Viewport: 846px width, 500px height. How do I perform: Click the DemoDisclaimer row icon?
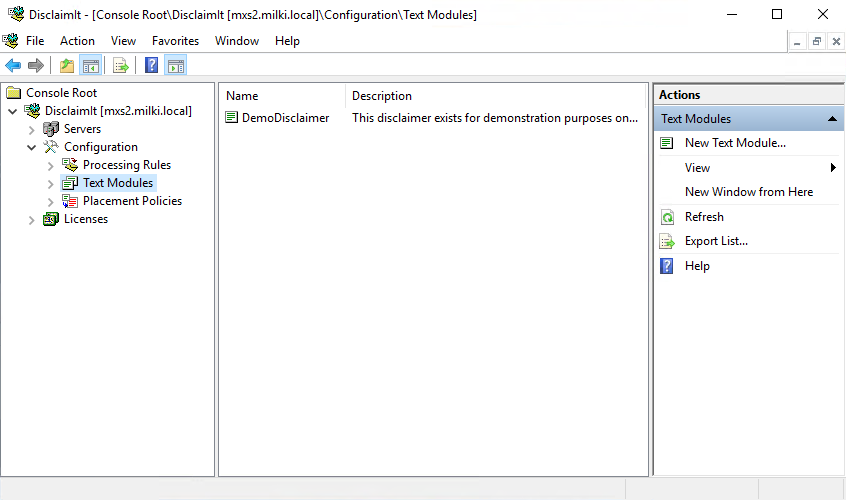(x=231, y=117)
